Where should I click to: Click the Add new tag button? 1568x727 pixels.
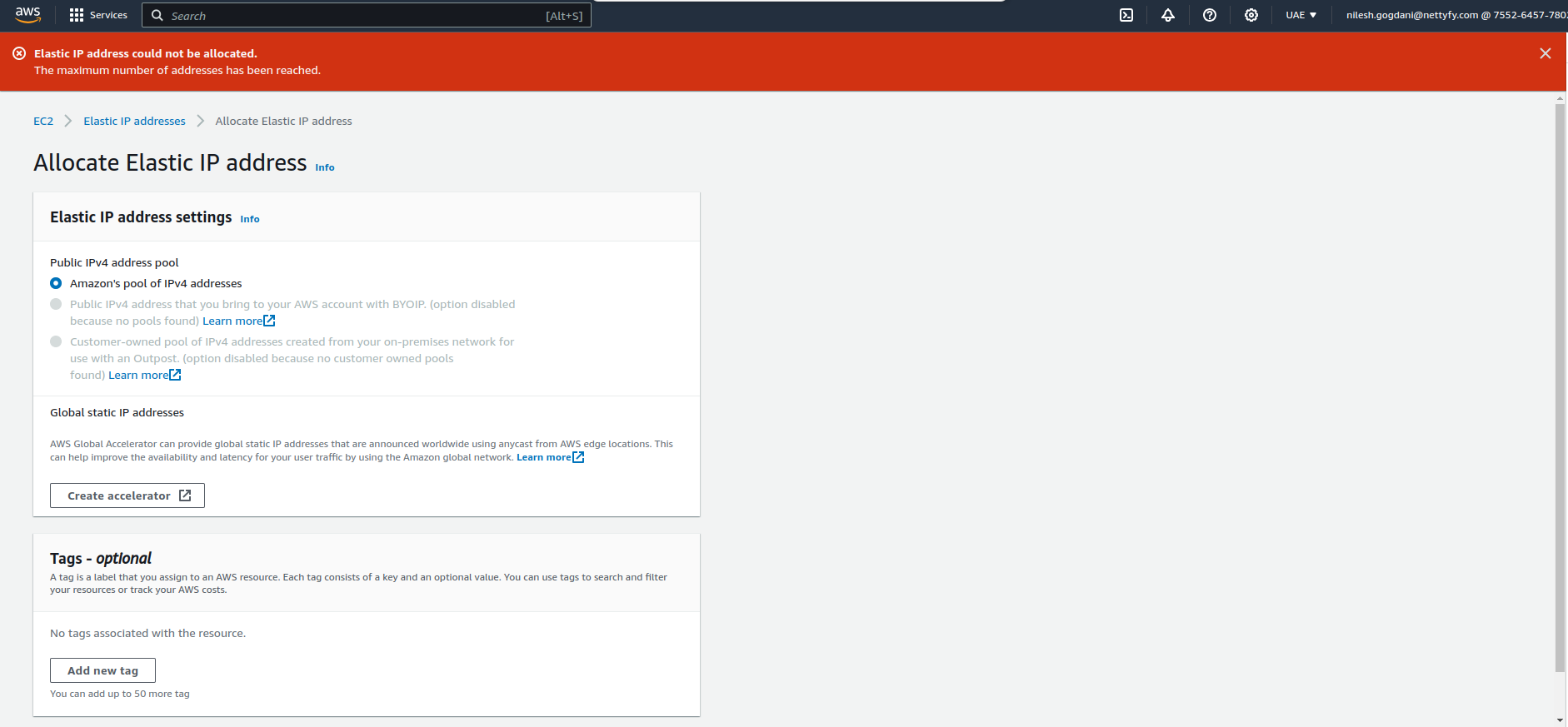click(102, 670)
